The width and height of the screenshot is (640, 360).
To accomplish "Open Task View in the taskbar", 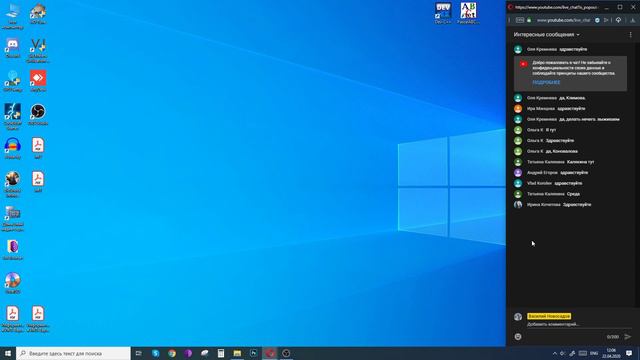I will pos(138,353).
